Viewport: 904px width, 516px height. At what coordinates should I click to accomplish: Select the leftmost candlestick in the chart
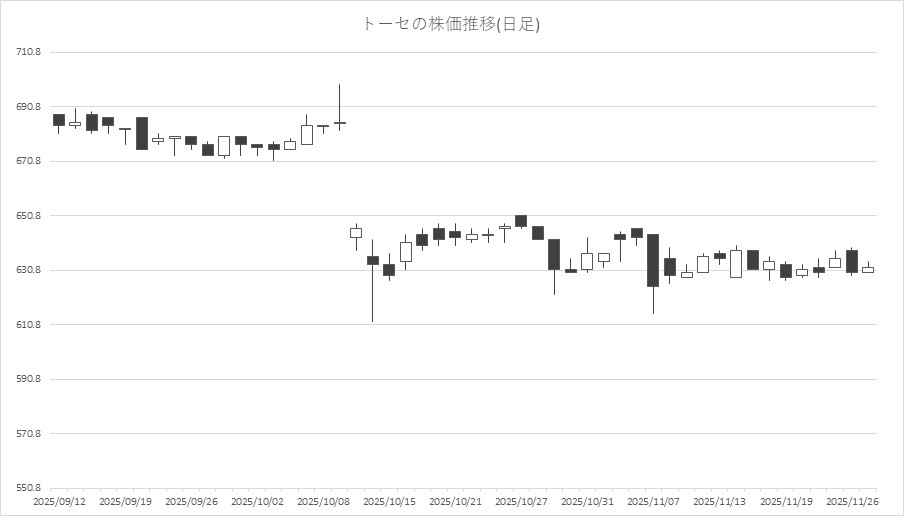59,120
